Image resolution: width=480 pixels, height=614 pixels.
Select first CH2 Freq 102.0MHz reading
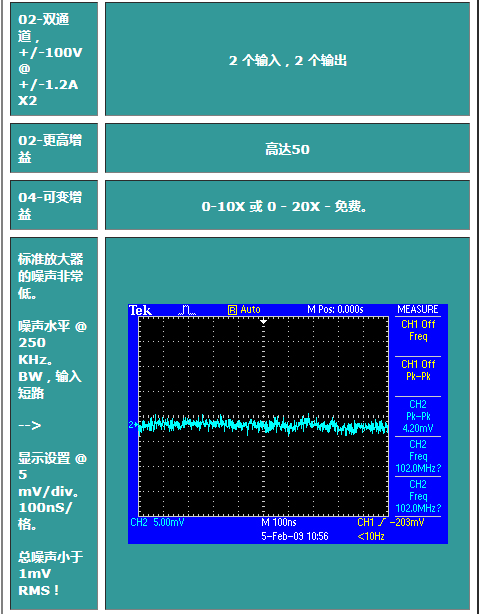[x=418, y=456]
